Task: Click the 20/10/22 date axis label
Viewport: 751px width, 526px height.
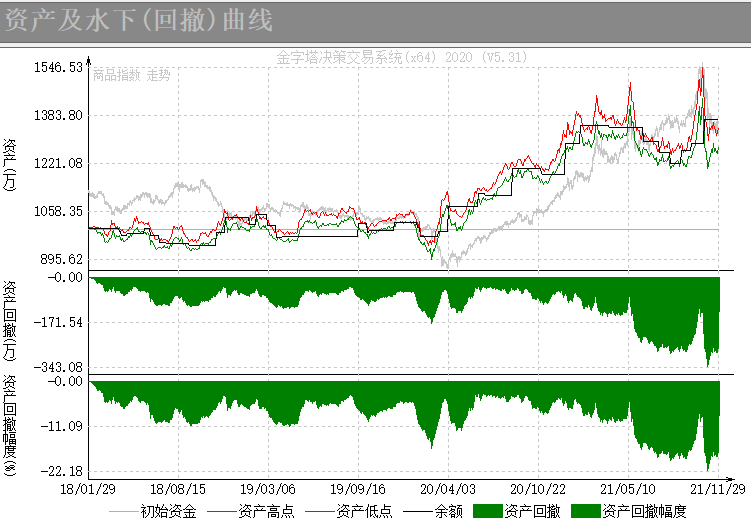Action: pyautogui.click(x=538, y=489)
